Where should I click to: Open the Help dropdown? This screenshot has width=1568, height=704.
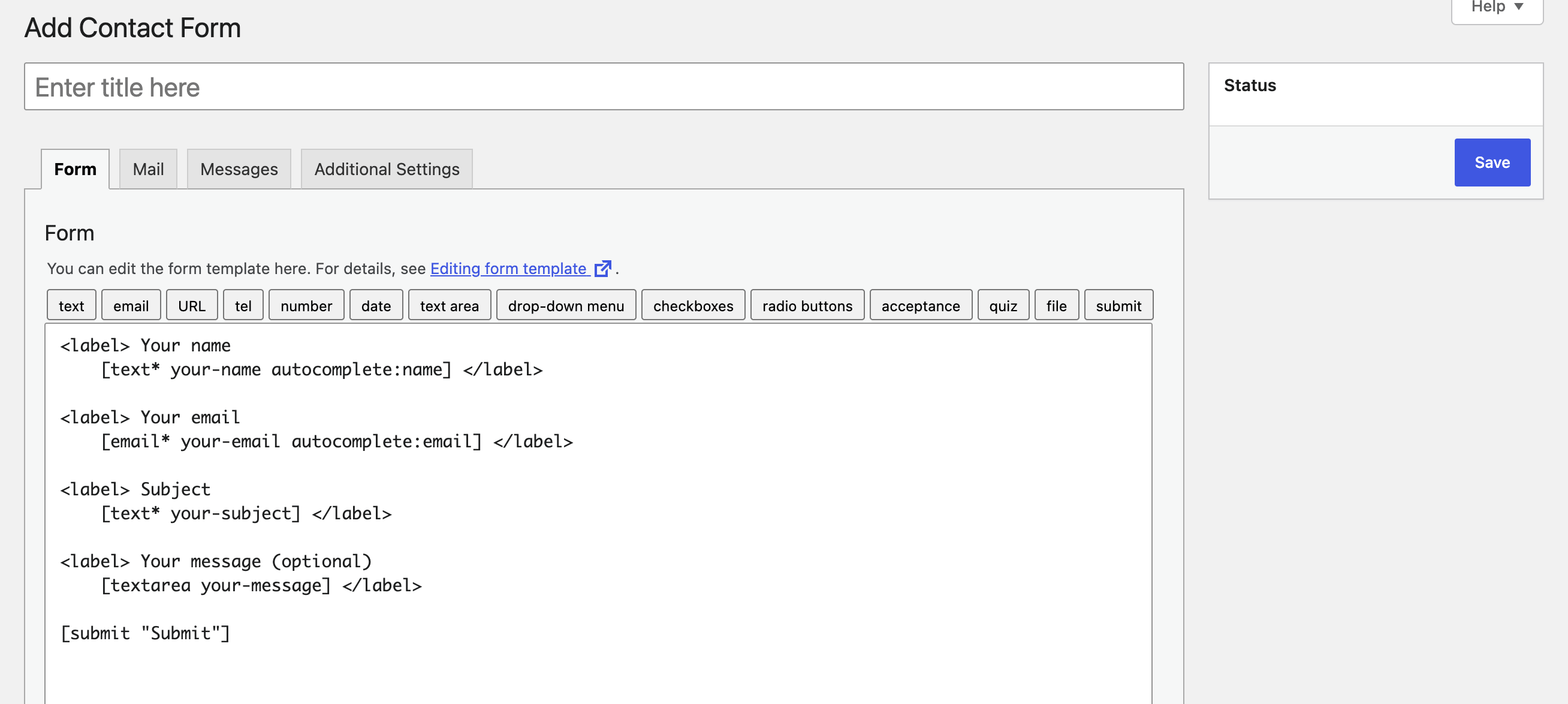pos(1497,7)
